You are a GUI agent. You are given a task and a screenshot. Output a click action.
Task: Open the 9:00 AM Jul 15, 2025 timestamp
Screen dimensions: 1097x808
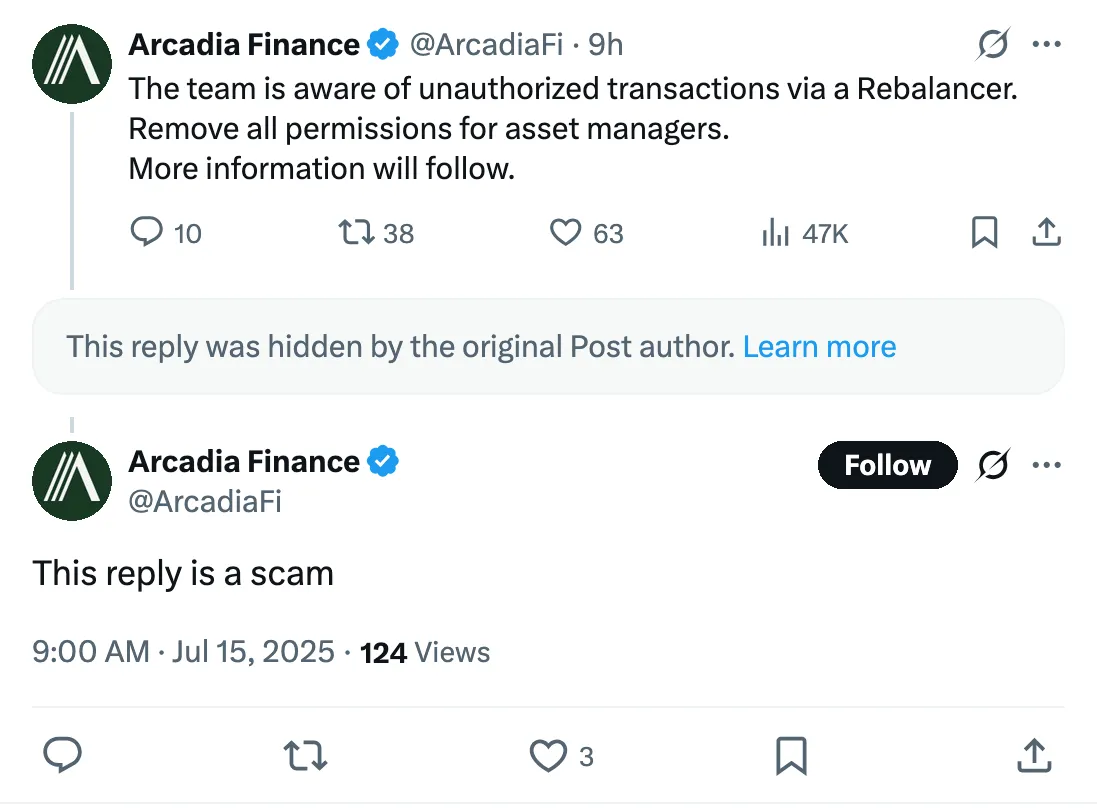pos(183,652)
